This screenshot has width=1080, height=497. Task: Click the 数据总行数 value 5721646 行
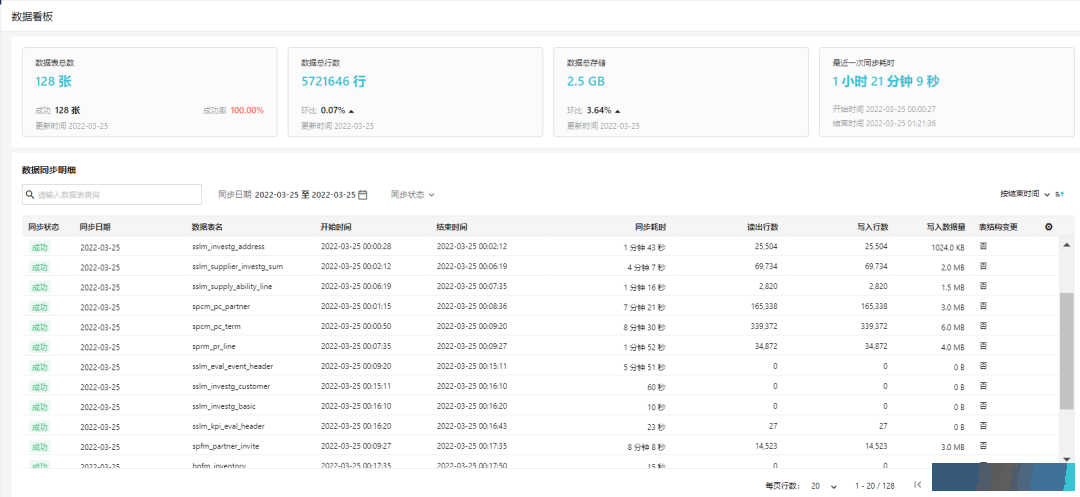[x=333, y=81]
